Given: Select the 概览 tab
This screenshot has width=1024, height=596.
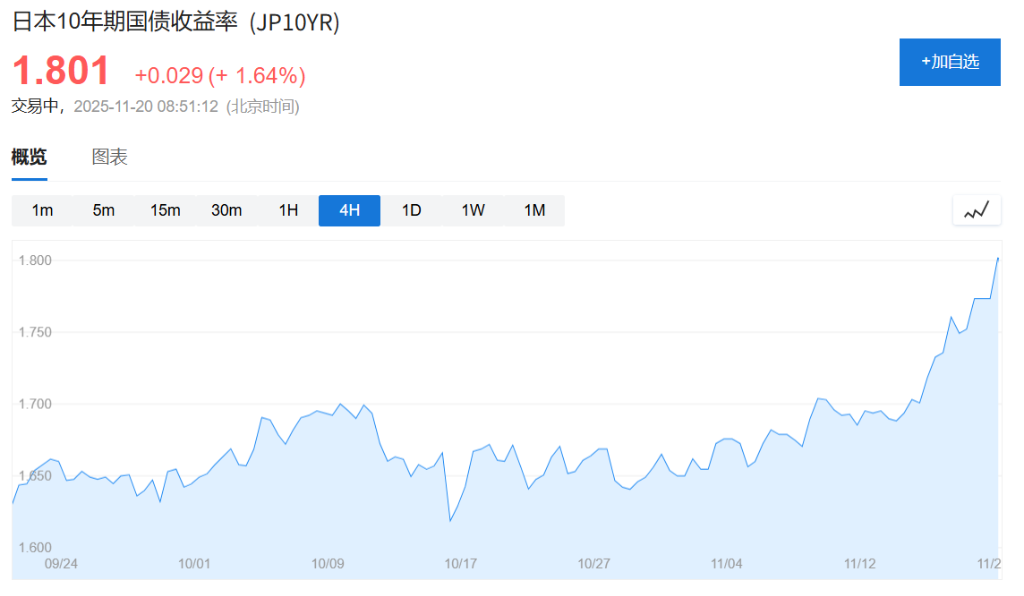Looking at the screenshot, I should [x=29, y=157].
